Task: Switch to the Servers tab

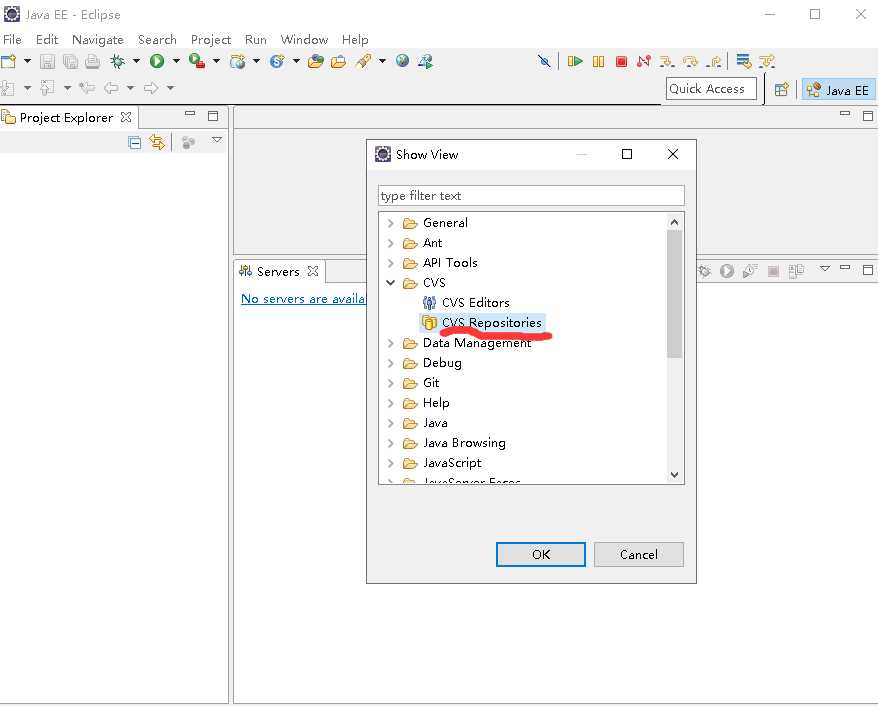Action: (x=278, y=272)
